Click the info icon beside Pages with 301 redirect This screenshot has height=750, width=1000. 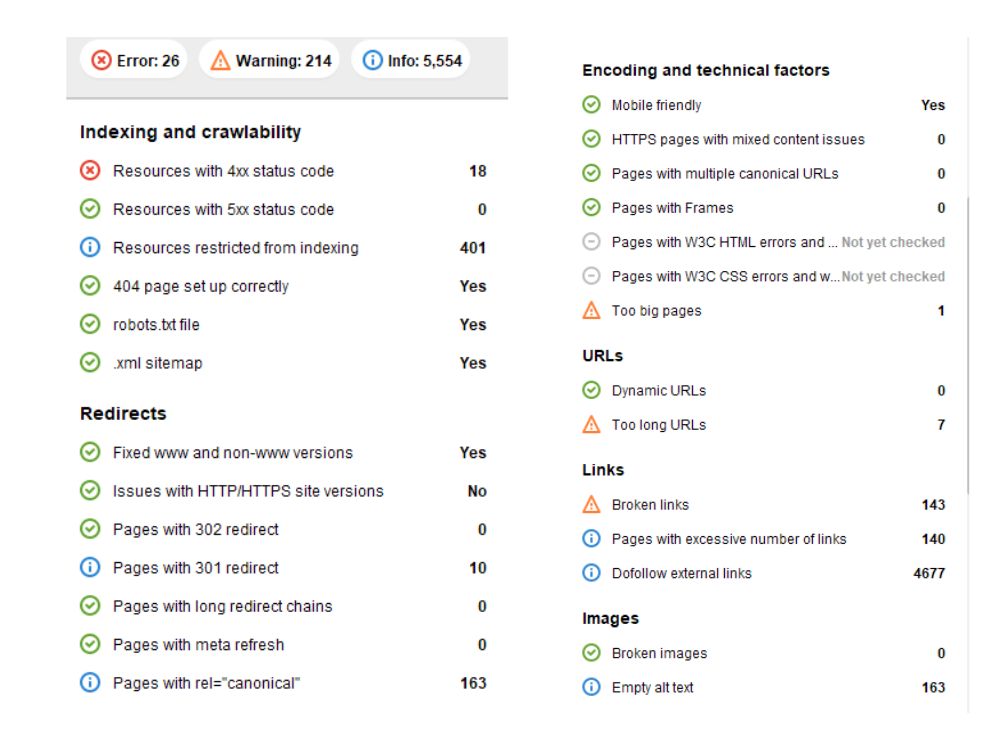point(90,568)
